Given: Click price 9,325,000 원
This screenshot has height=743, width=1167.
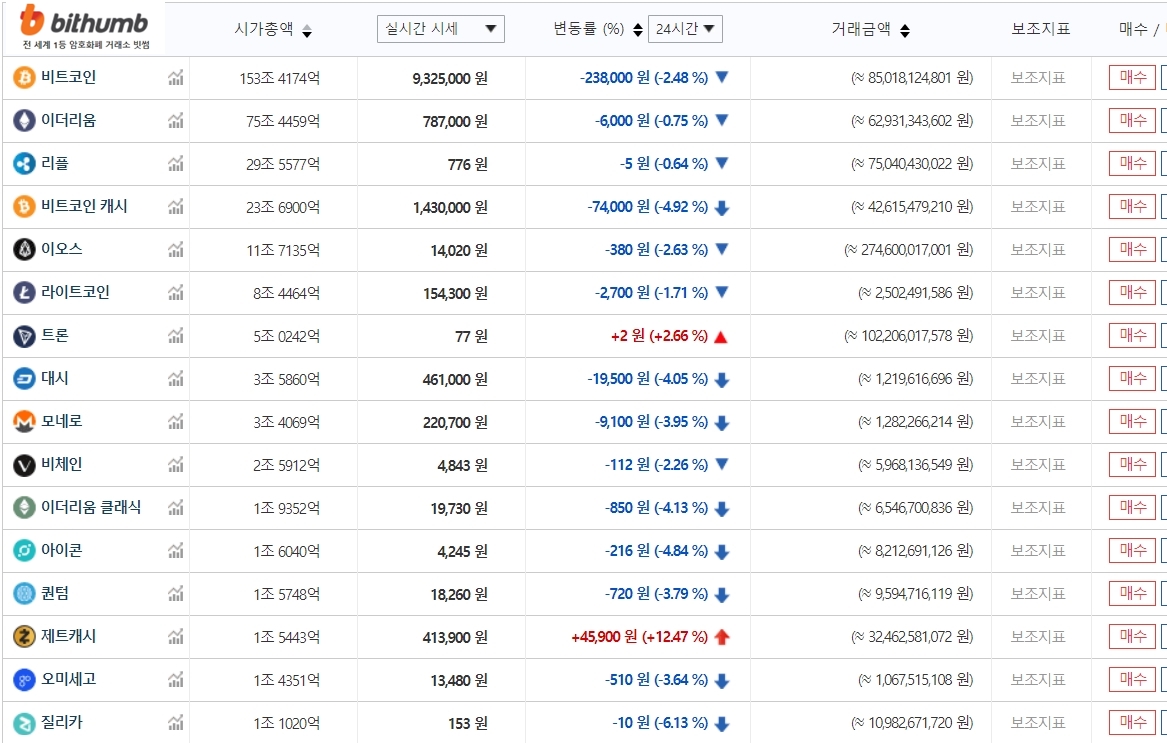Looking at the screenshot, I should click(450, 78).
